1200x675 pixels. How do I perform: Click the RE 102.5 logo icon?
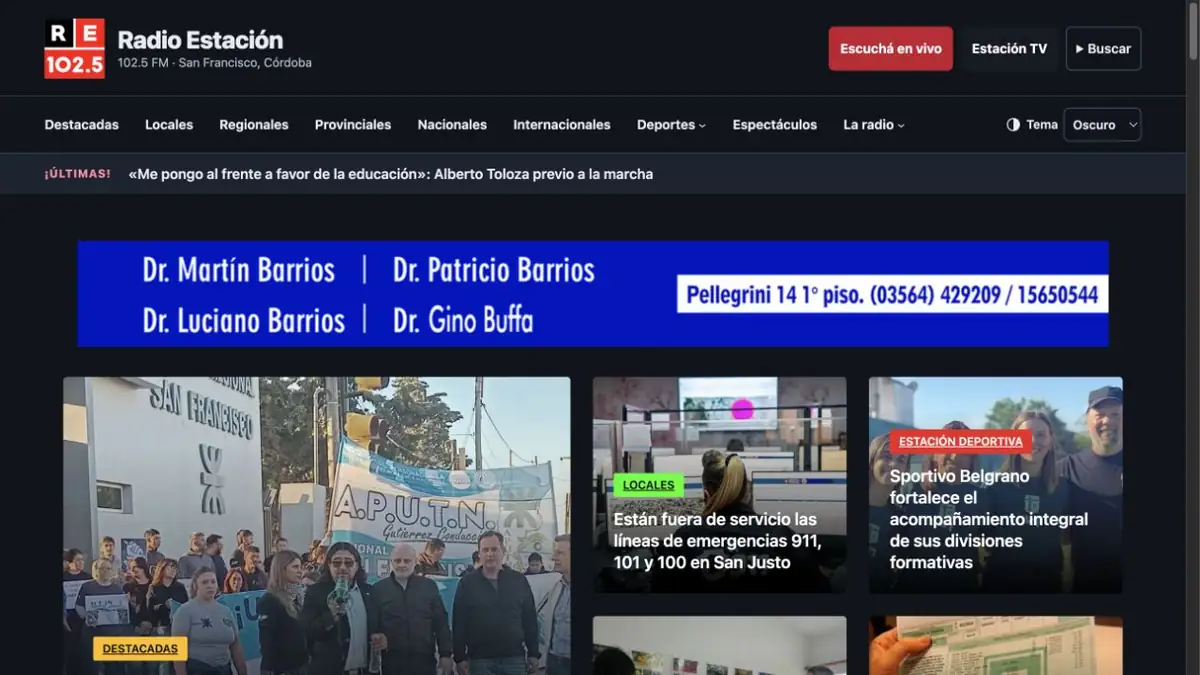pos(74,48)
